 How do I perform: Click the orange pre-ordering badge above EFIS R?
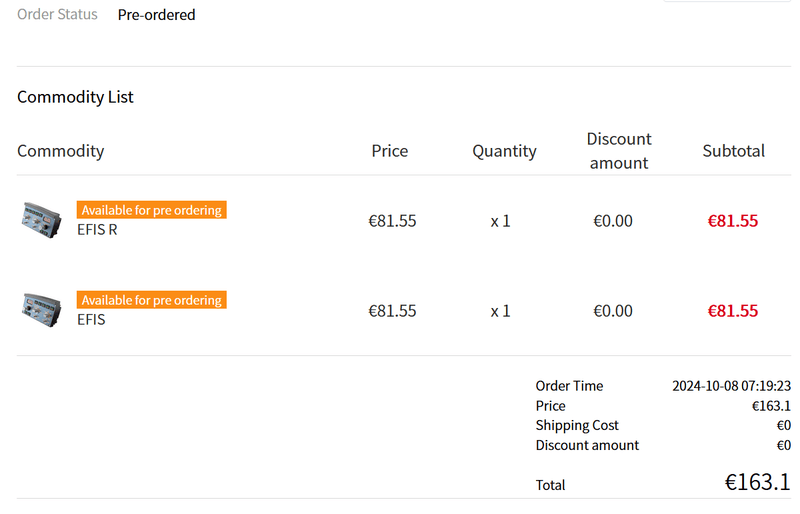pos(152,210)
